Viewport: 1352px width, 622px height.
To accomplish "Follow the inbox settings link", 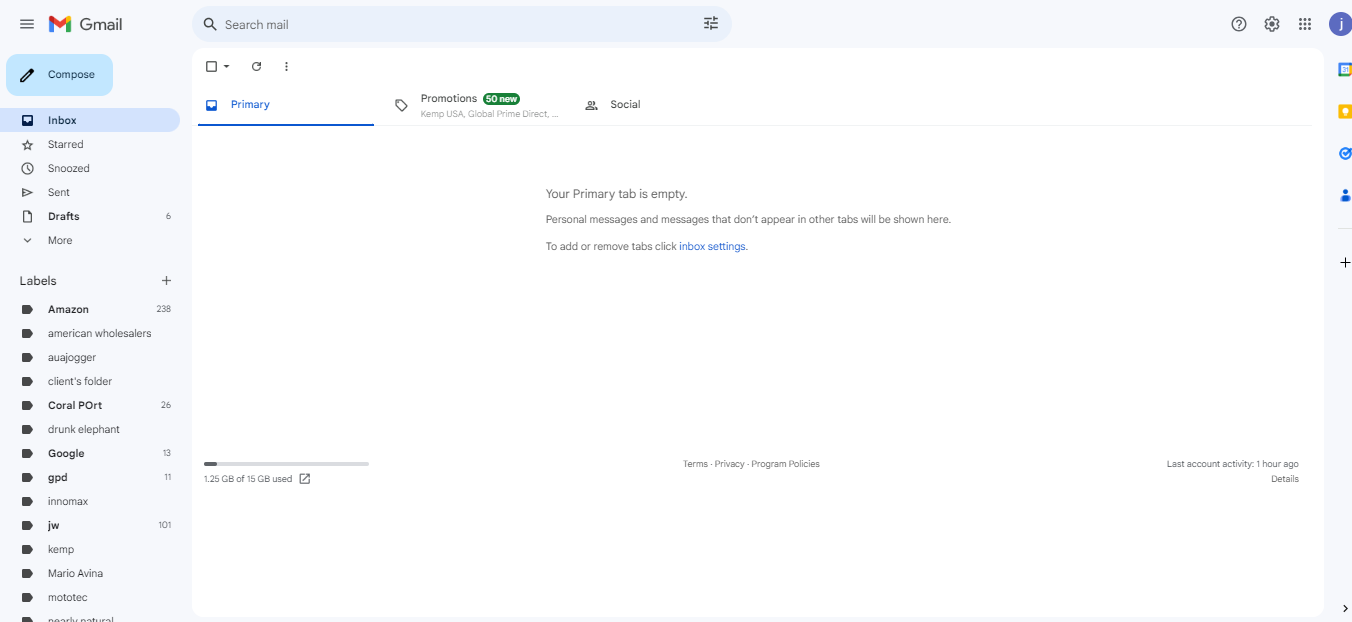I will [712, 246].
